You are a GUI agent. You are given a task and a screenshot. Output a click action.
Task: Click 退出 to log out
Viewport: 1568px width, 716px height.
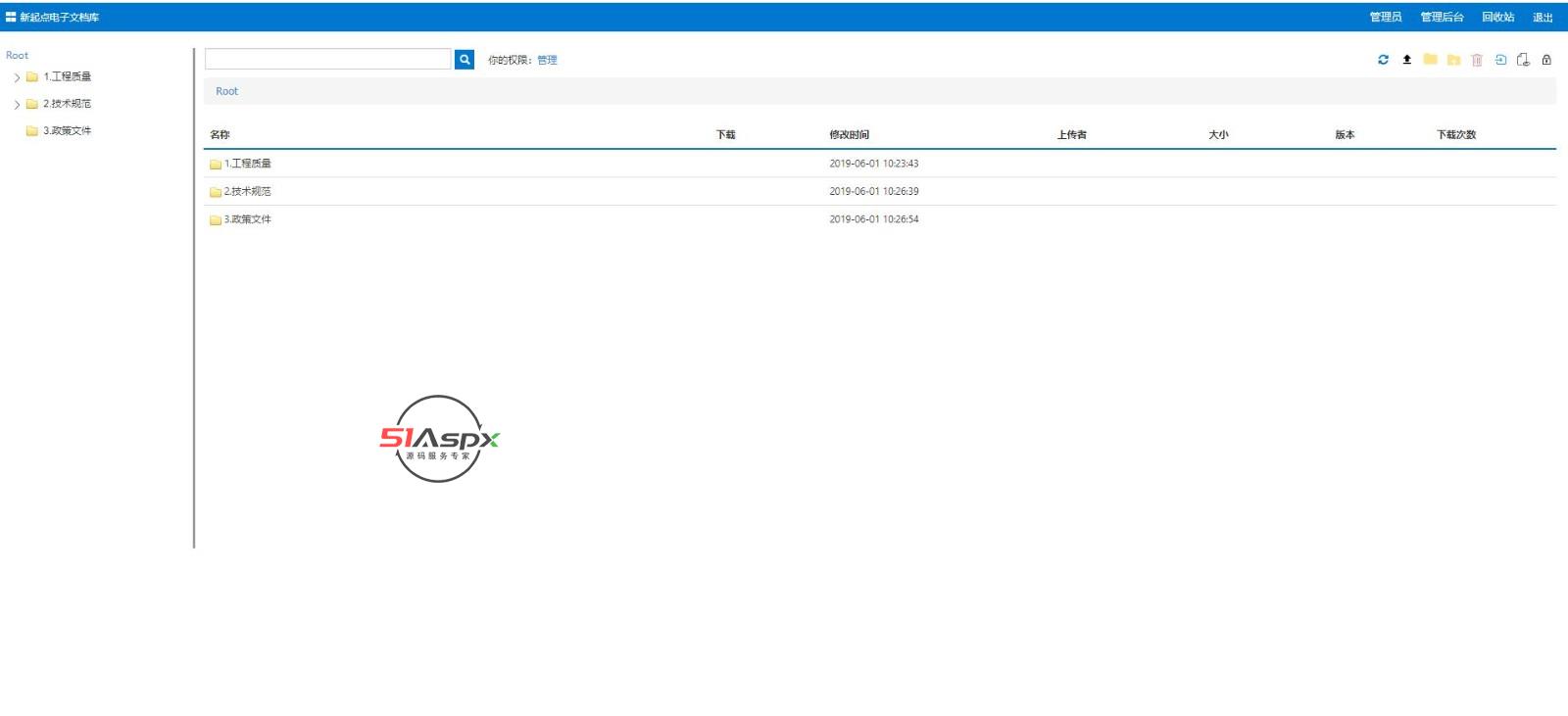(1543, 17)
